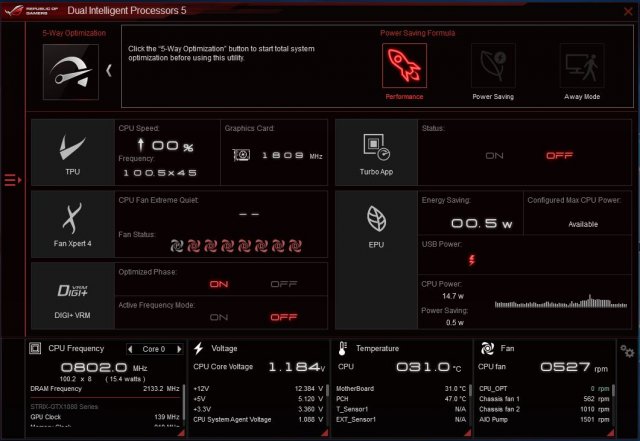Screen dimensions: 640x441
Task: Open Fan Xpert 4
Action: [x=71, y=225]
